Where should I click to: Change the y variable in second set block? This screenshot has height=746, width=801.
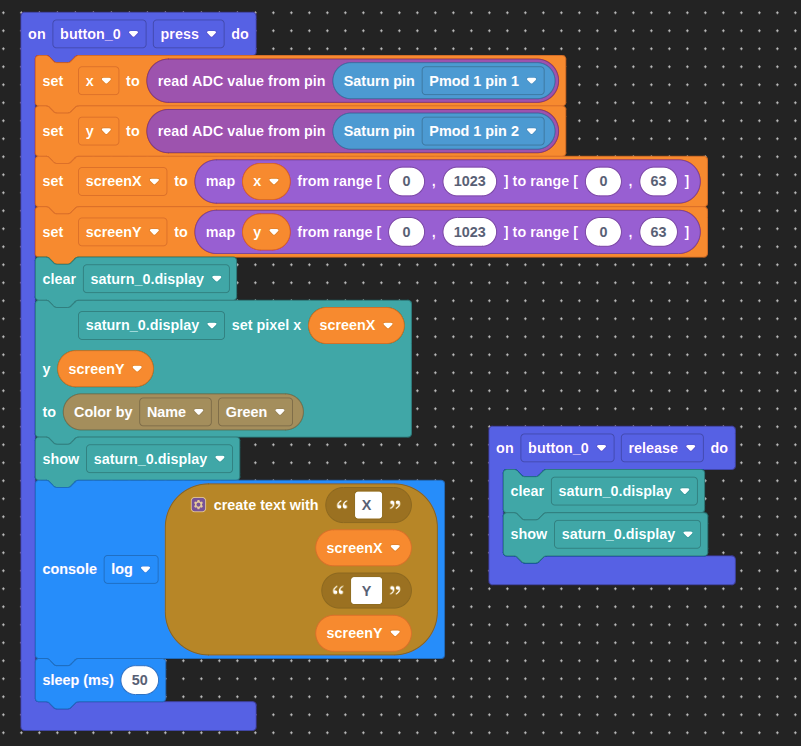(x=98, y=131)
